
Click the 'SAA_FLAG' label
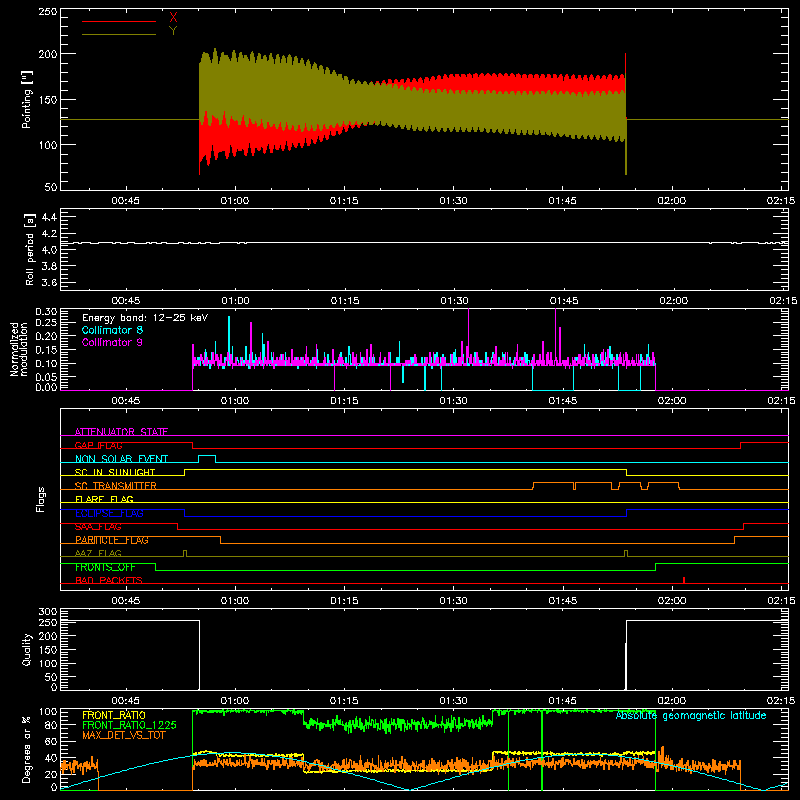pos(98,527)
